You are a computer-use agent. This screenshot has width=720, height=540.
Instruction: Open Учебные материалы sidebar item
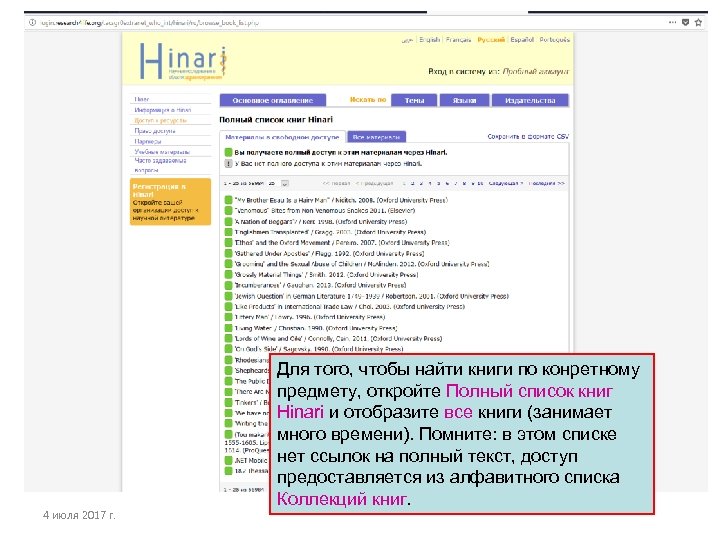pos(162,152)
